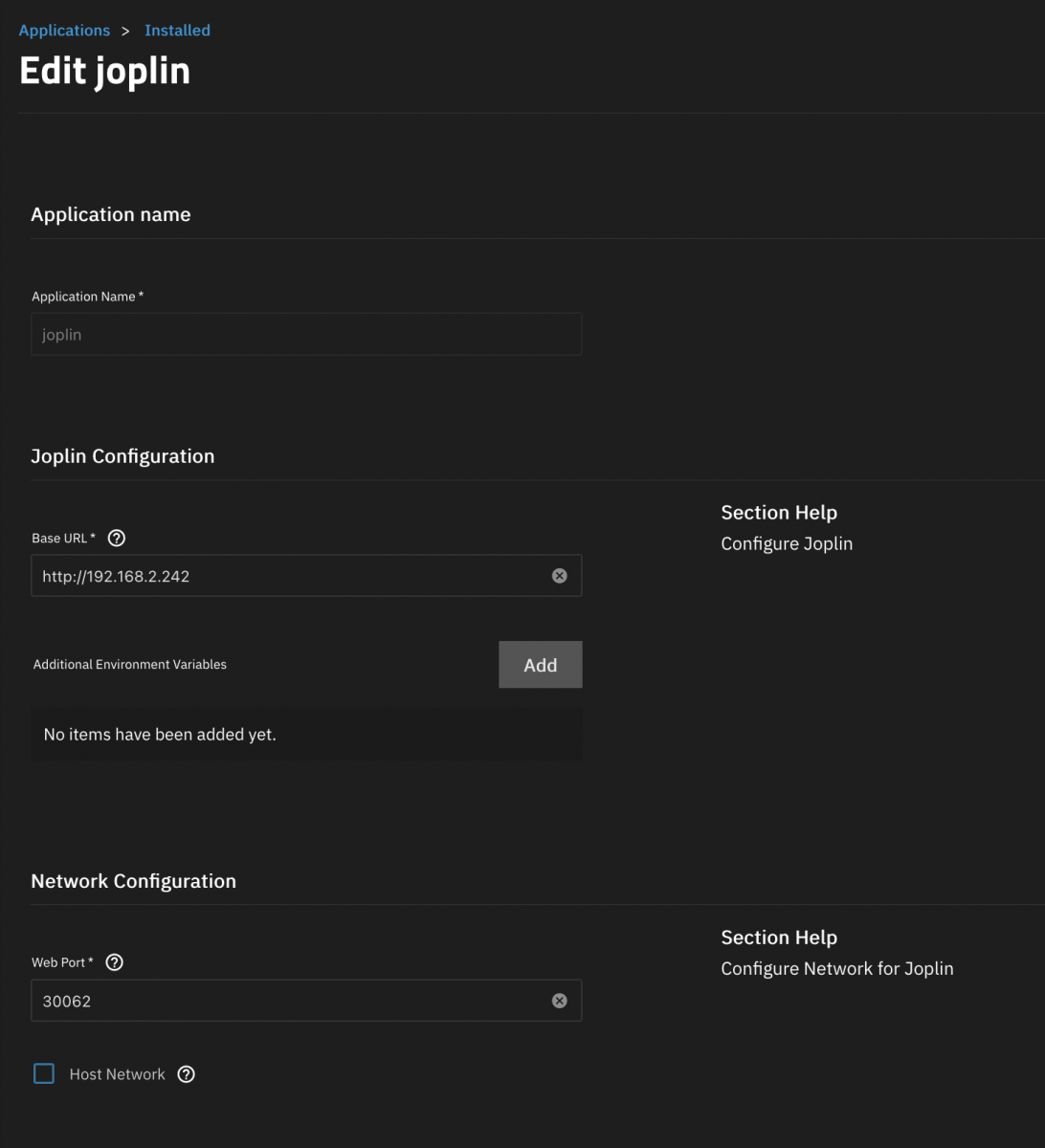1045x1148 pixels.
Task: Open the Applications breadcrumb link
Action: [x=64, y=31]
